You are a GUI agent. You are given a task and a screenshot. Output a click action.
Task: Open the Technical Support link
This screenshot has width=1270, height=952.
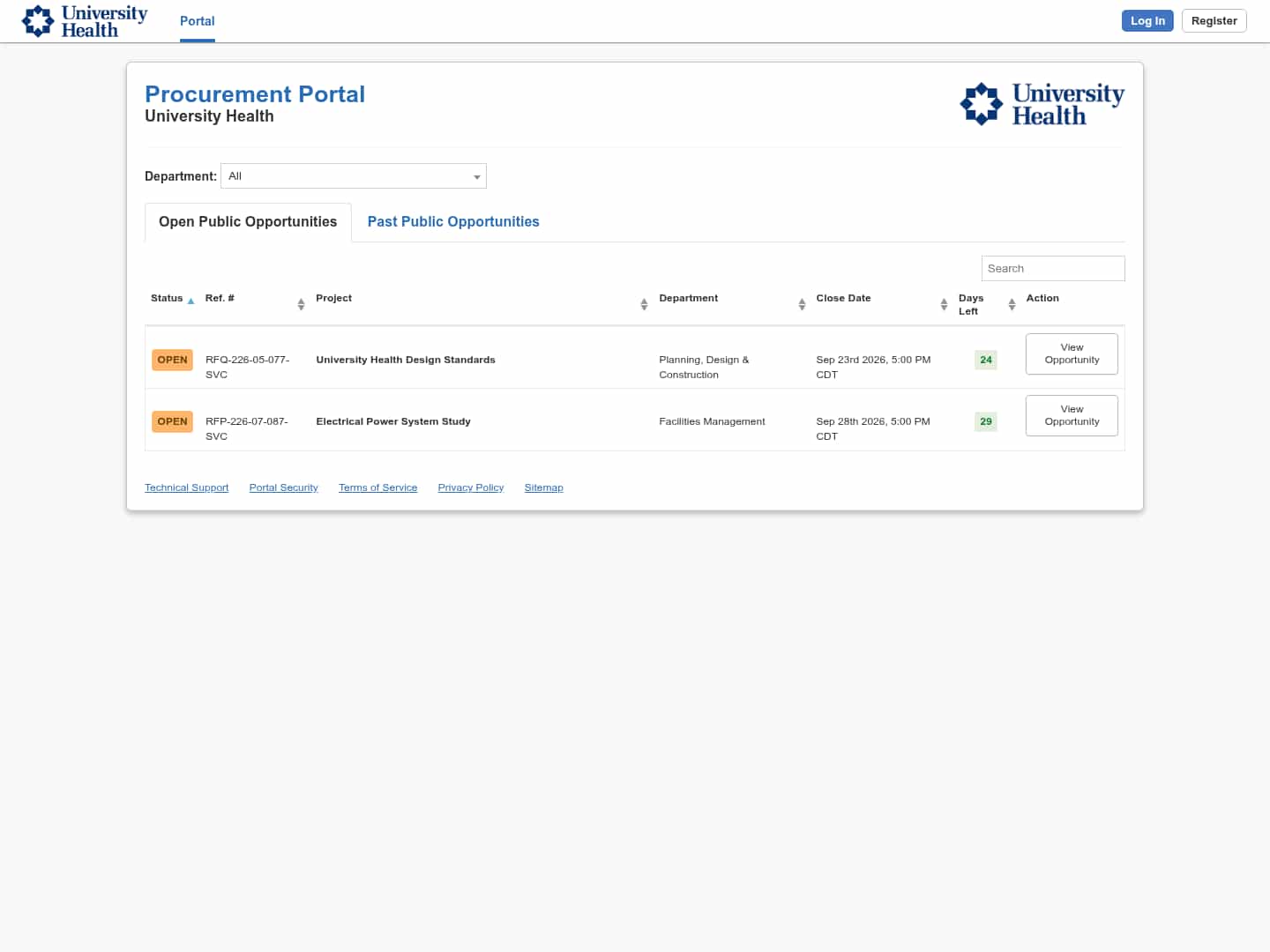pos(186,487)
